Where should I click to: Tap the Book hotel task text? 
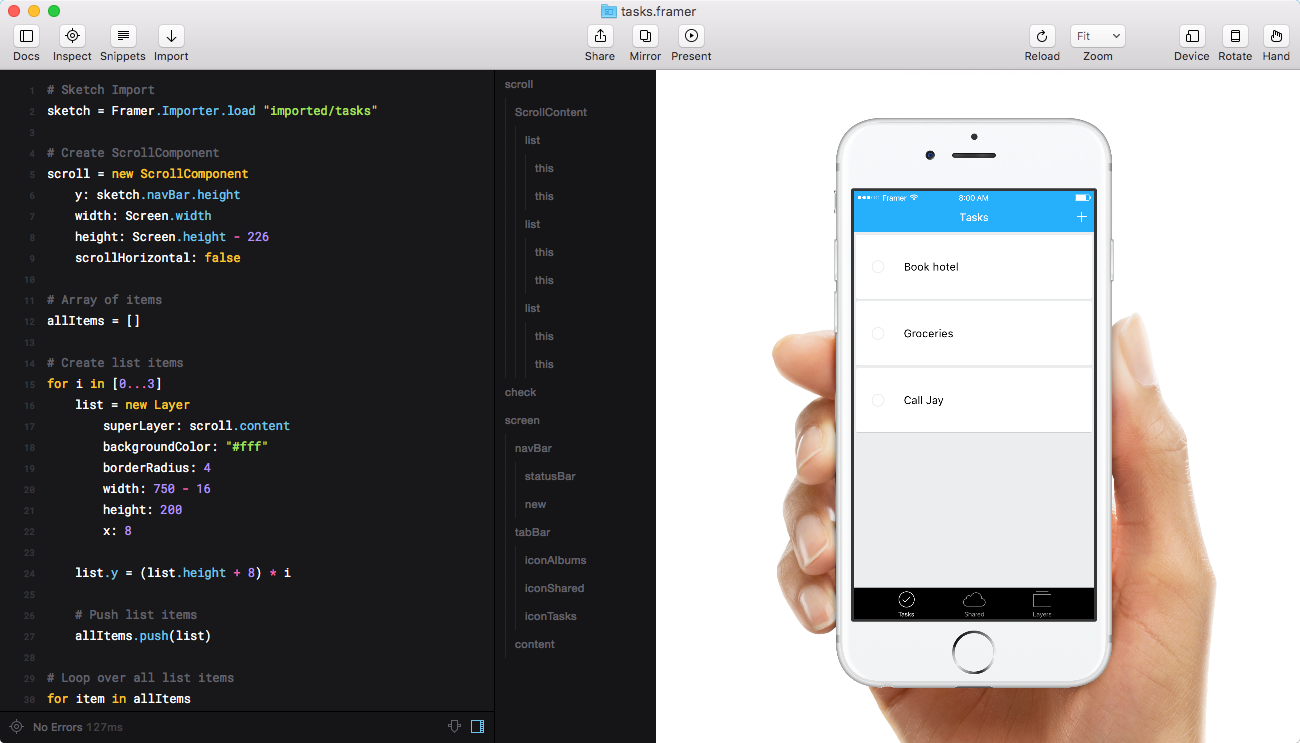931,267
